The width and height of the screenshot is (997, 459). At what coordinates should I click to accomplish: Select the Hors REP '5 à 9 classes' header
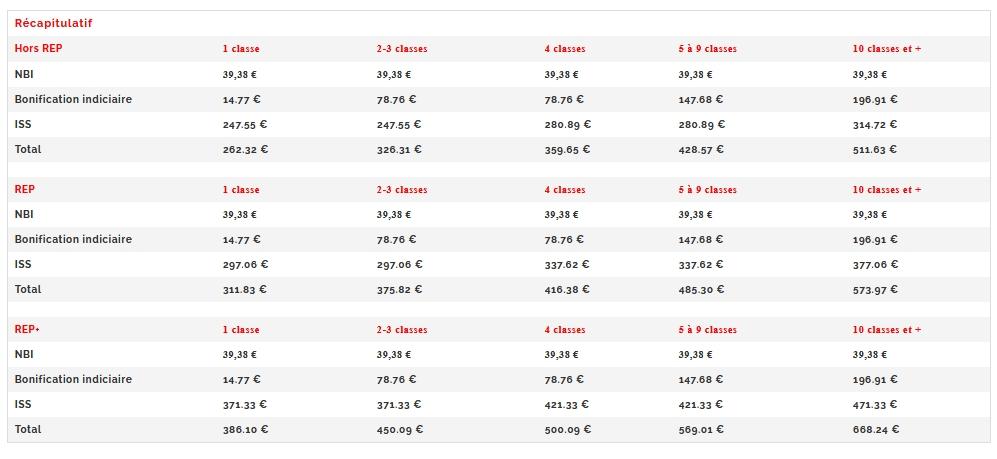click(x=707, y=49)
